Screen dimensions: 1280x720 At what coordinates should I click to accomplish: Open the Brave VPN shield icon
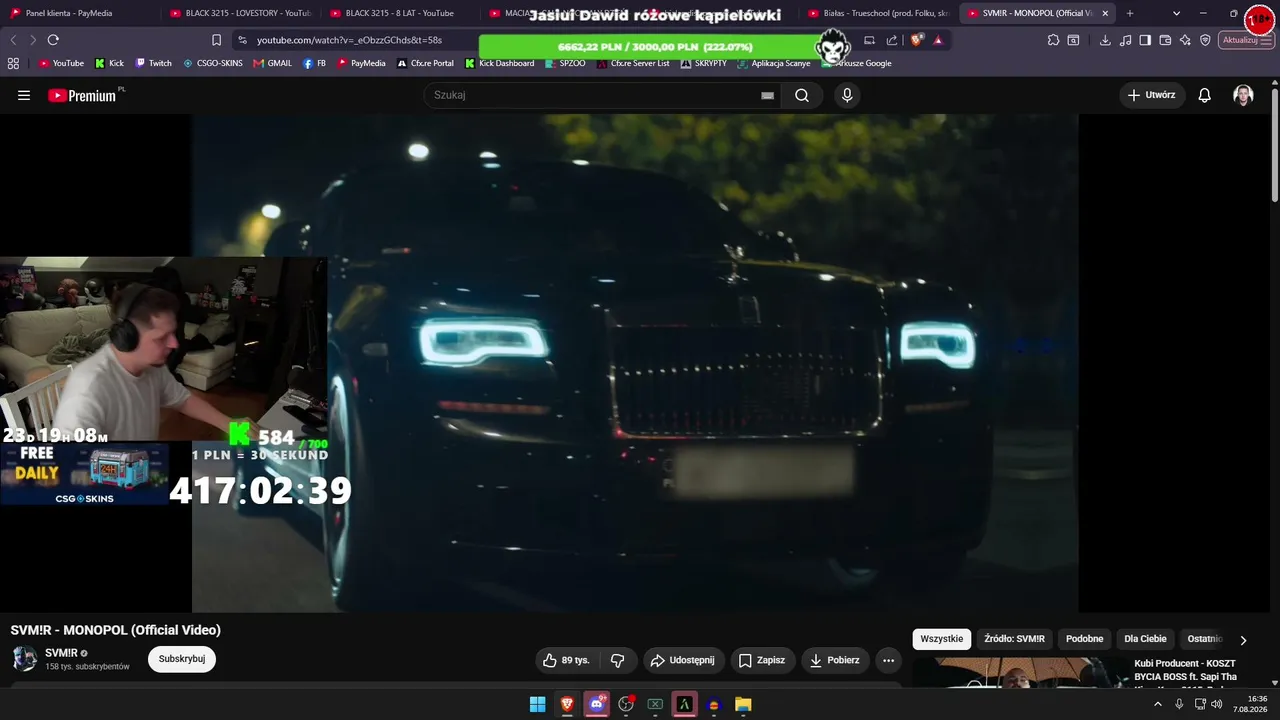1205,40
